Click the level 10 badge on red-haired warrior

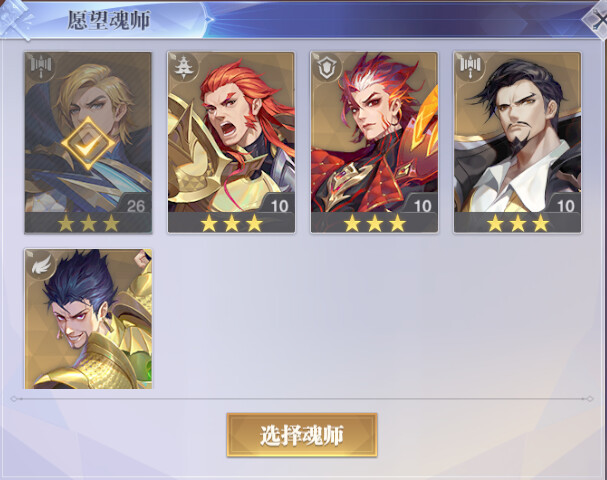279,206
